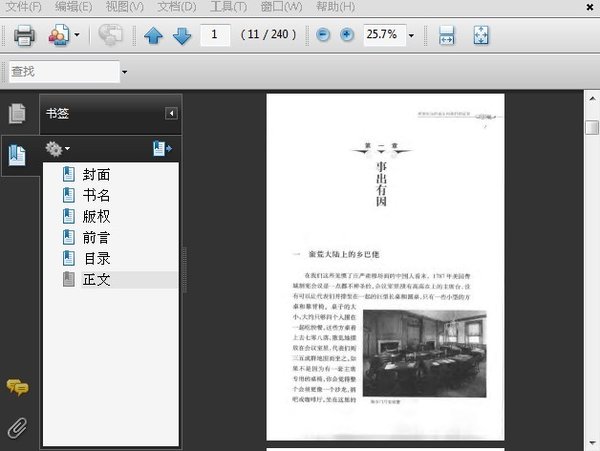The height and width of the screenshot is (451, 600).
Task: Toggle the Bookmarks panel sidebar button
Action: 17,155
